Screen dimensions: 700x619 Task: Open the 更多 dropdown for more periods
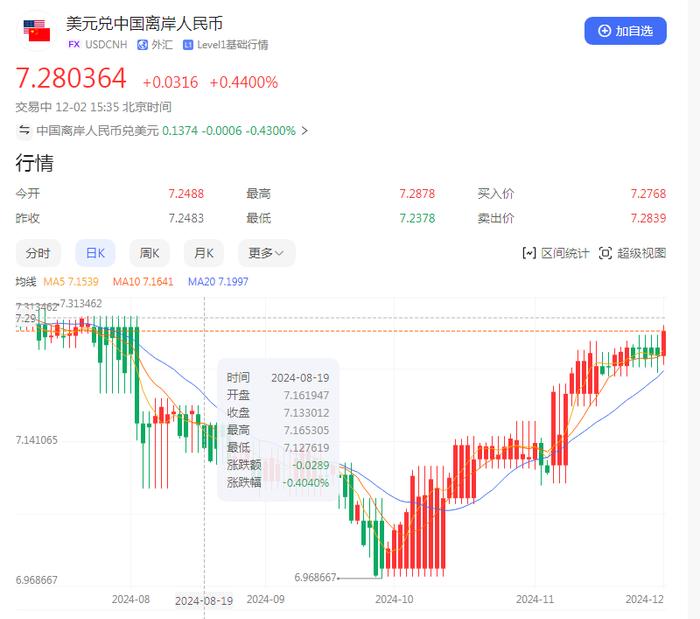266,253
